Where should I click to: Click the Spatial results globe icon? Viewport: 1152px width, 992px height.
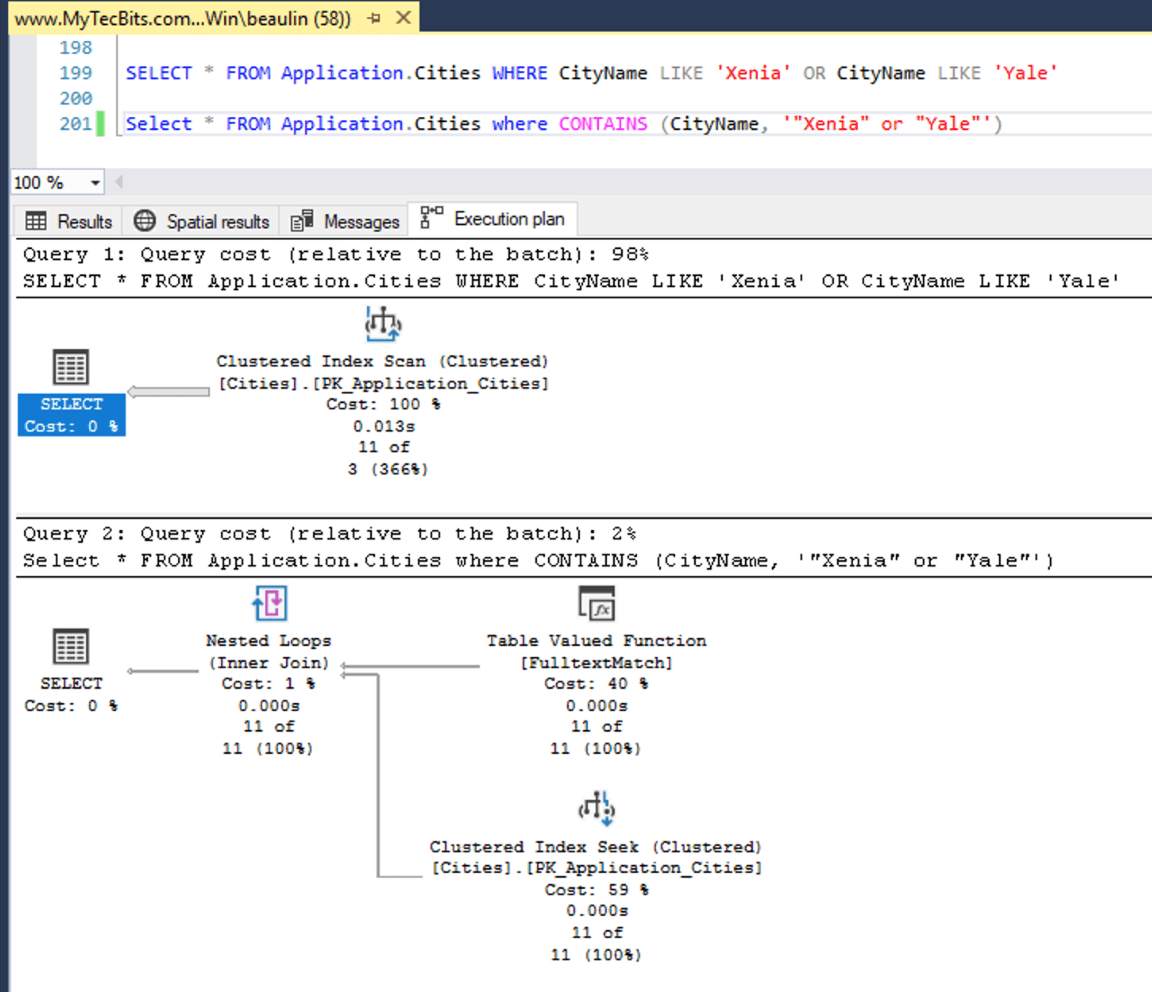[x=145, y=221]
